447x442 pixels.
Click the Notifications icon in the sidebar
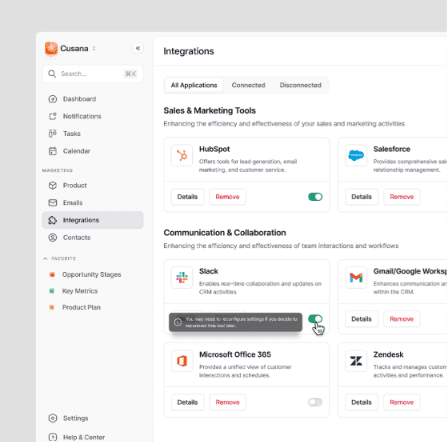click(53, 116)
